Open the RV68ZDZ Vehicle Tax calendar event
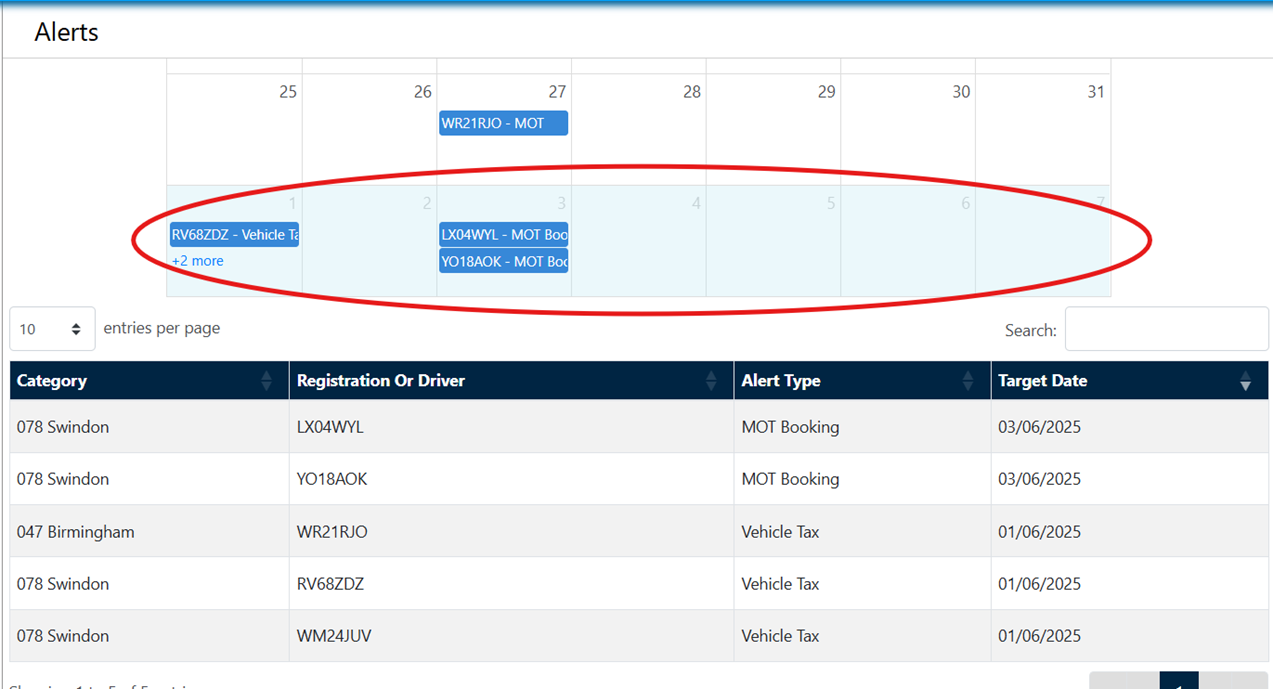 (234, 235)
